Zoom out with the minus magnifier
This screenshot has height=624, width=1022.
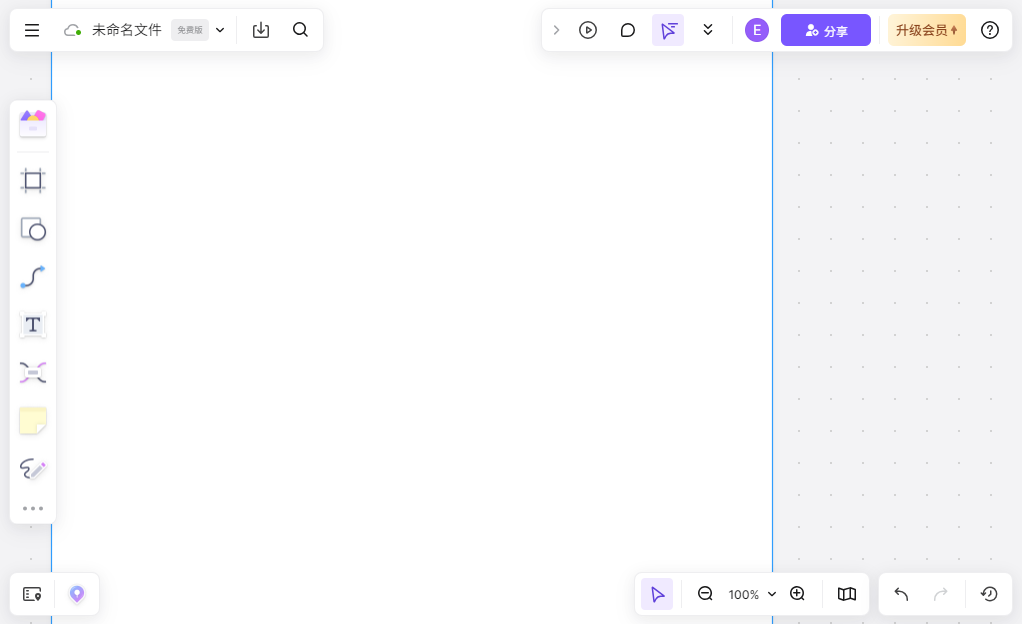pos(705,594)
